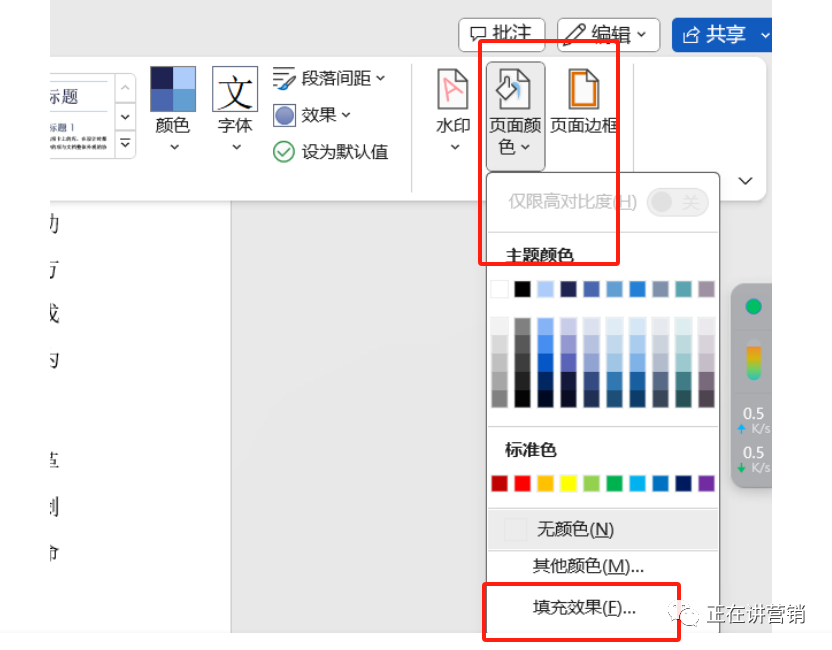Select standard blue swatch

[660, 483]
